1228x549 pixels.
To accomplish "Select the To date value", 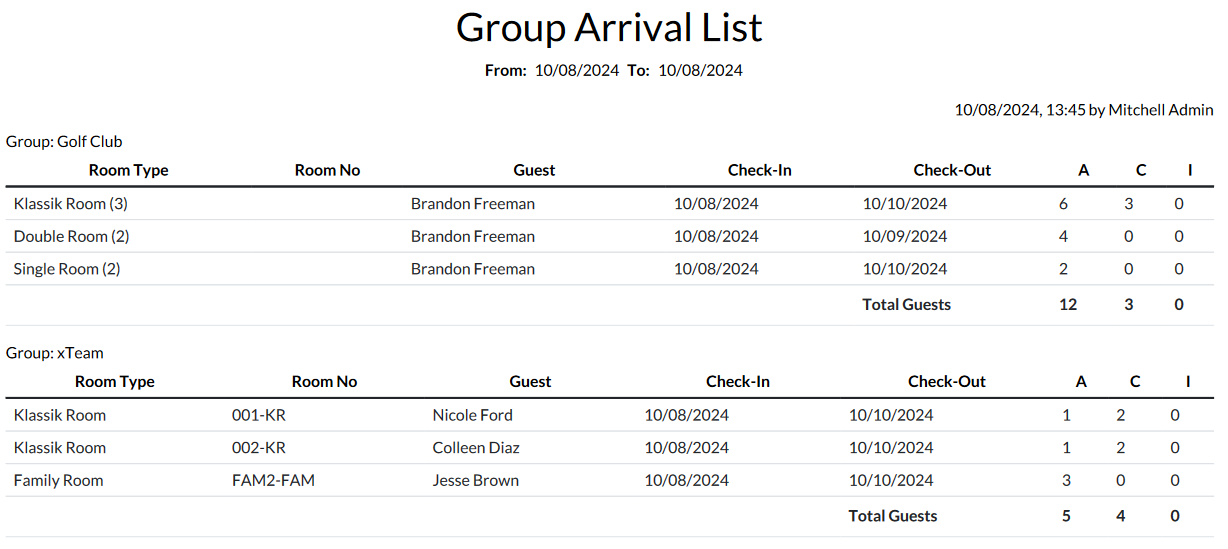I will point(700,70).
